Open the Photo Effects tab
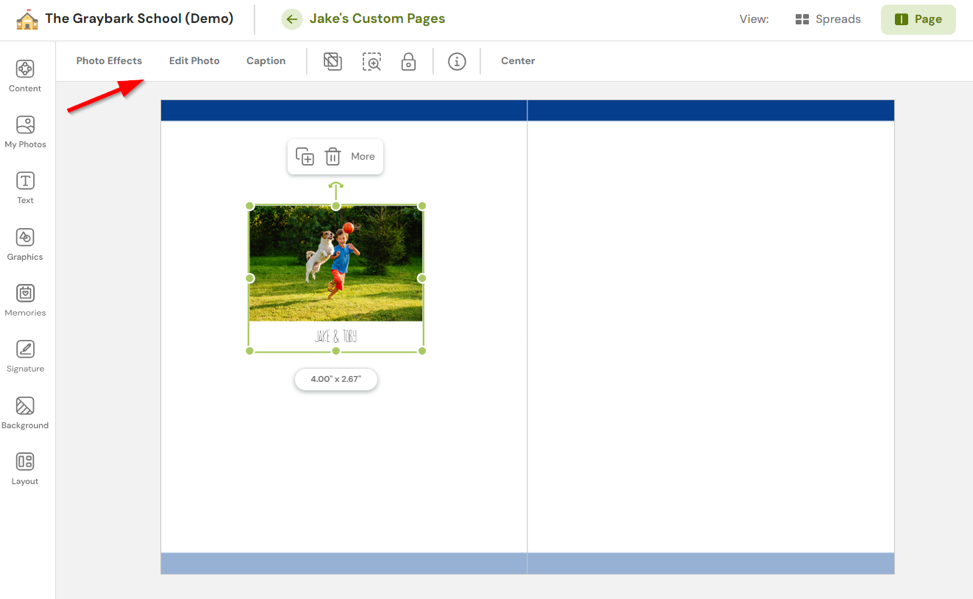Viewport: 973px width, 599px height. [x=108, y=60]
